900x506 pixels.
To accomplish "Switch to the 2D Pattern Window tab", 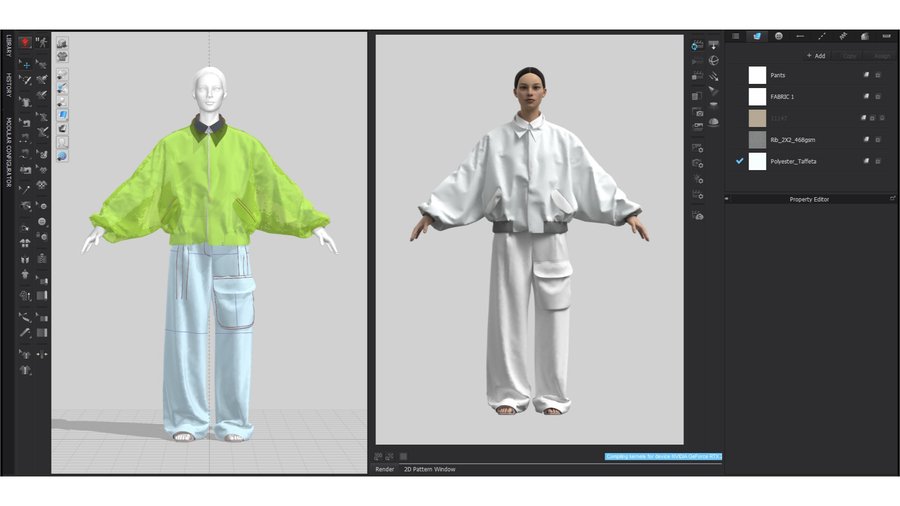I will click(x=429, y=468).
